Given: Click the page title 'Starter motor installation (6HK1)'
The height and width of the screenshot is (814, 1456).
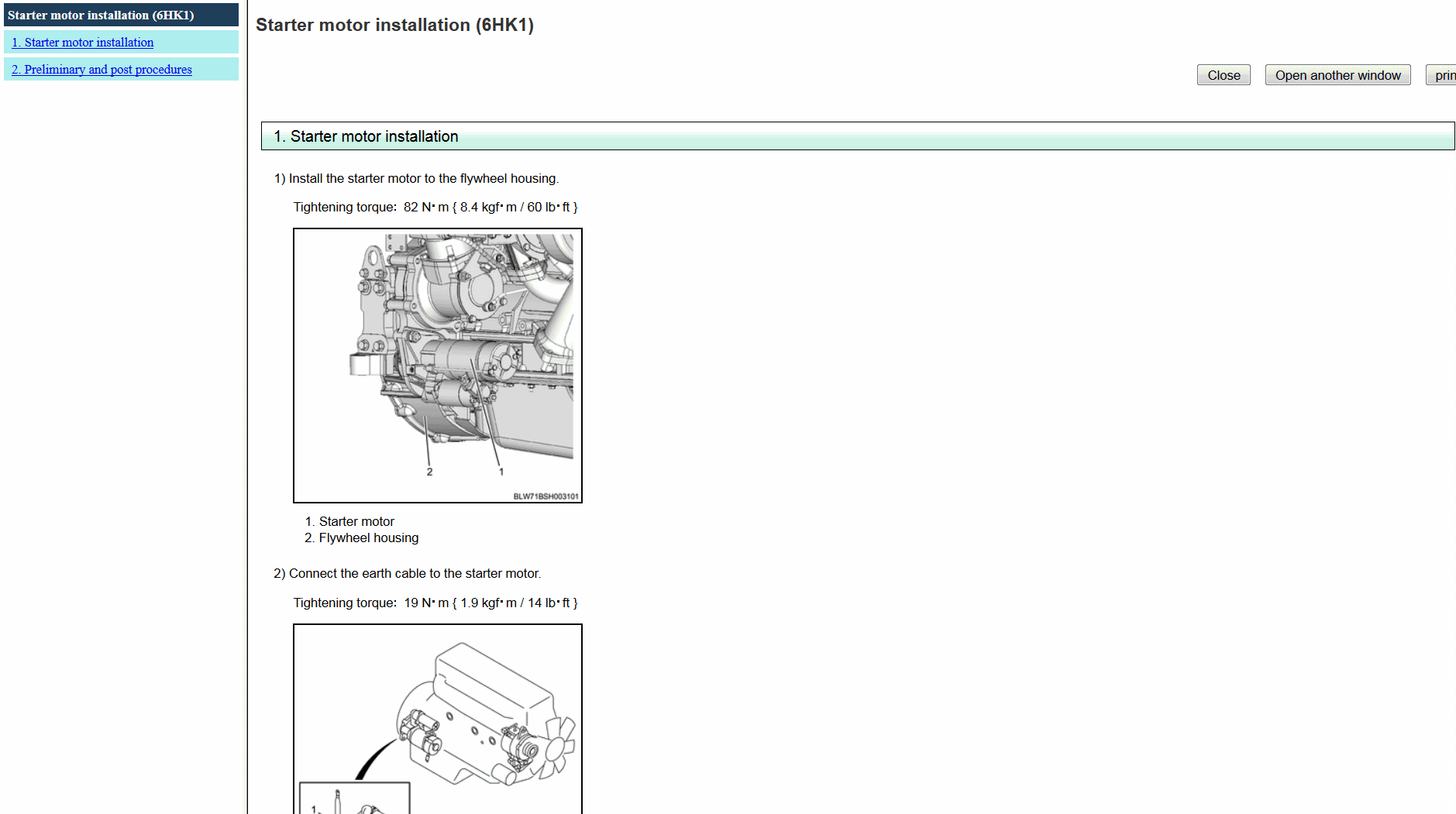Looking at the screenshot, I should [394, 25].
